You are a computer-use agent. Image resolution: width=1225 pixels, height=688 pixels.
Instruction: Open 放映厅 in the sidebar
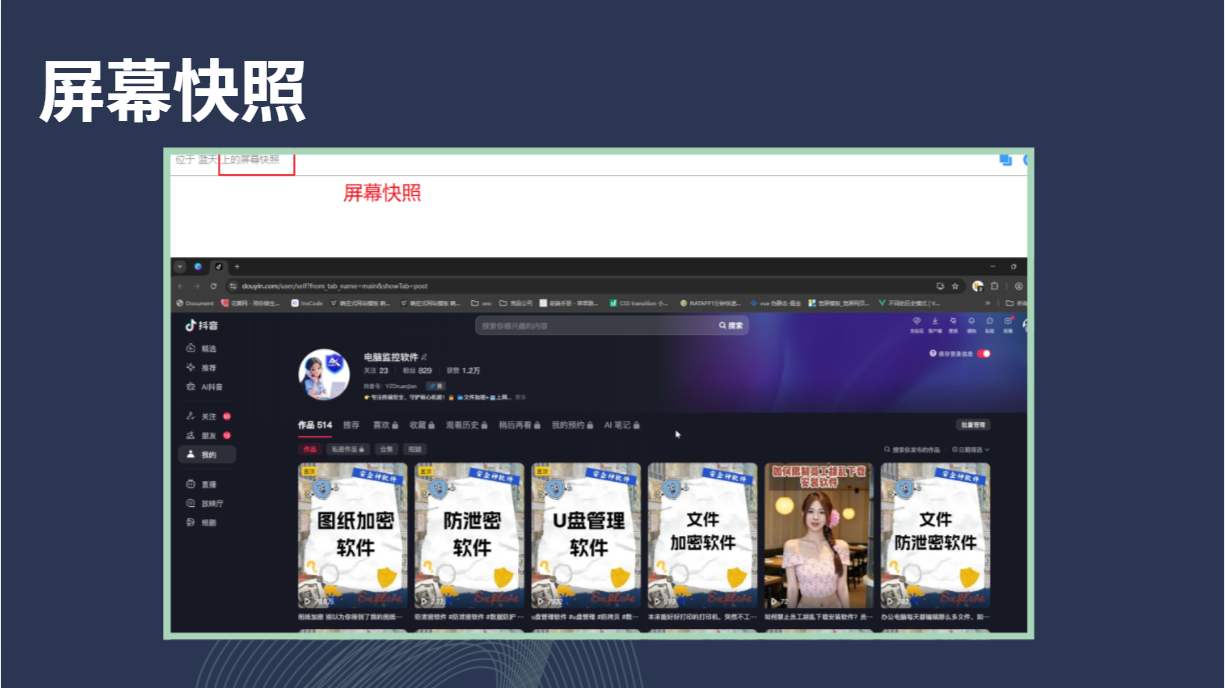point(204,503)
